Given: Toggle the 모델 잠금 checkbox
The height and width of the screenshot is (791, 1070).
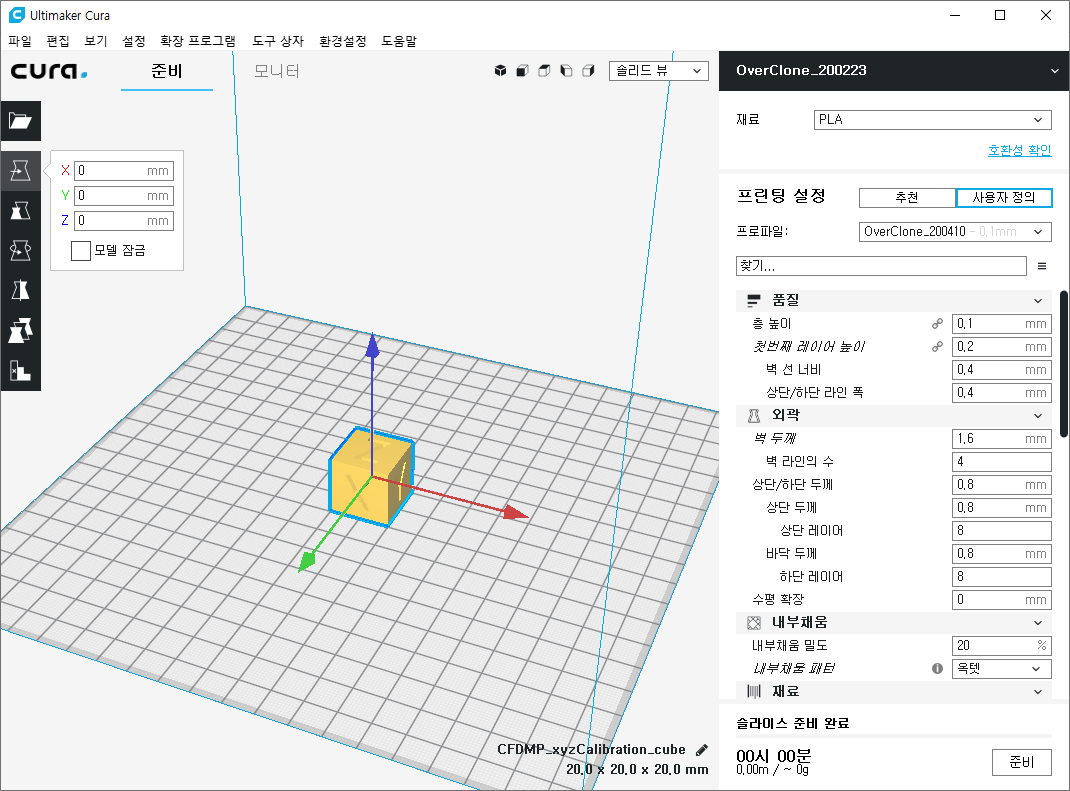Looking at the screenshot, I should [x=81, y=250].
